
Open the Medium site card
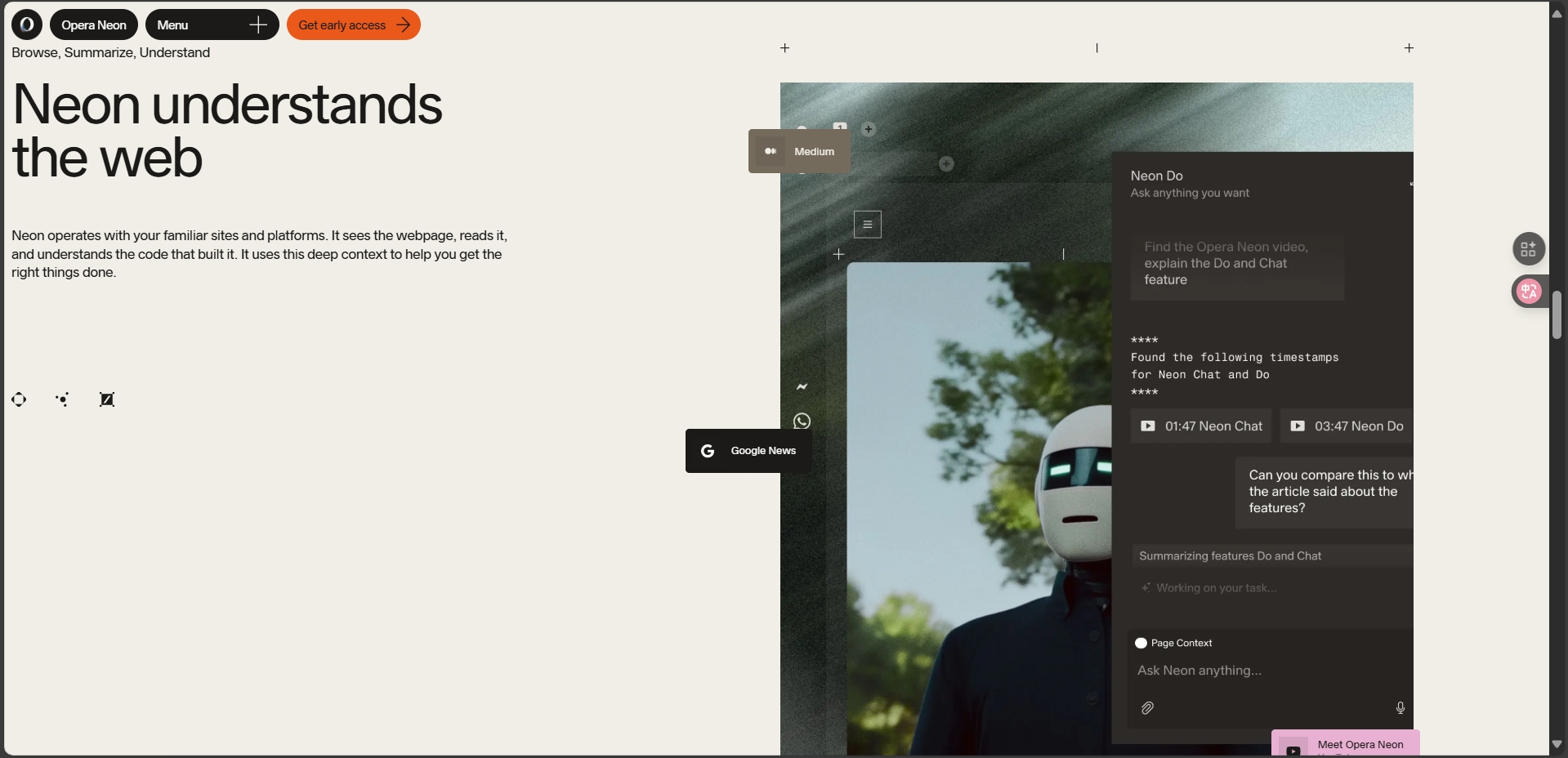click(799, 151)
